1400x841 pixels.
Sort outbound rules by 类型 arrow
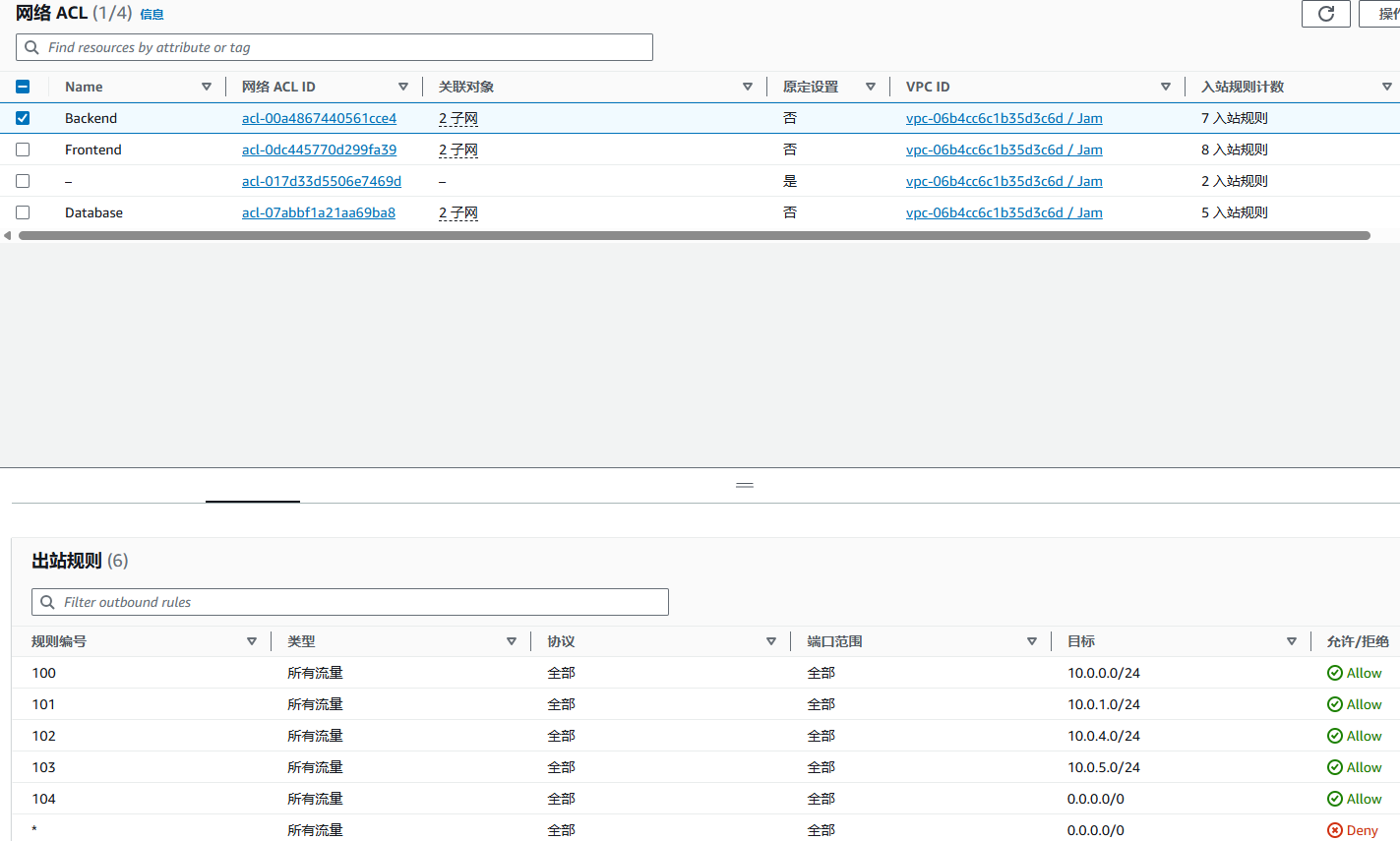[x=512, y=641]
